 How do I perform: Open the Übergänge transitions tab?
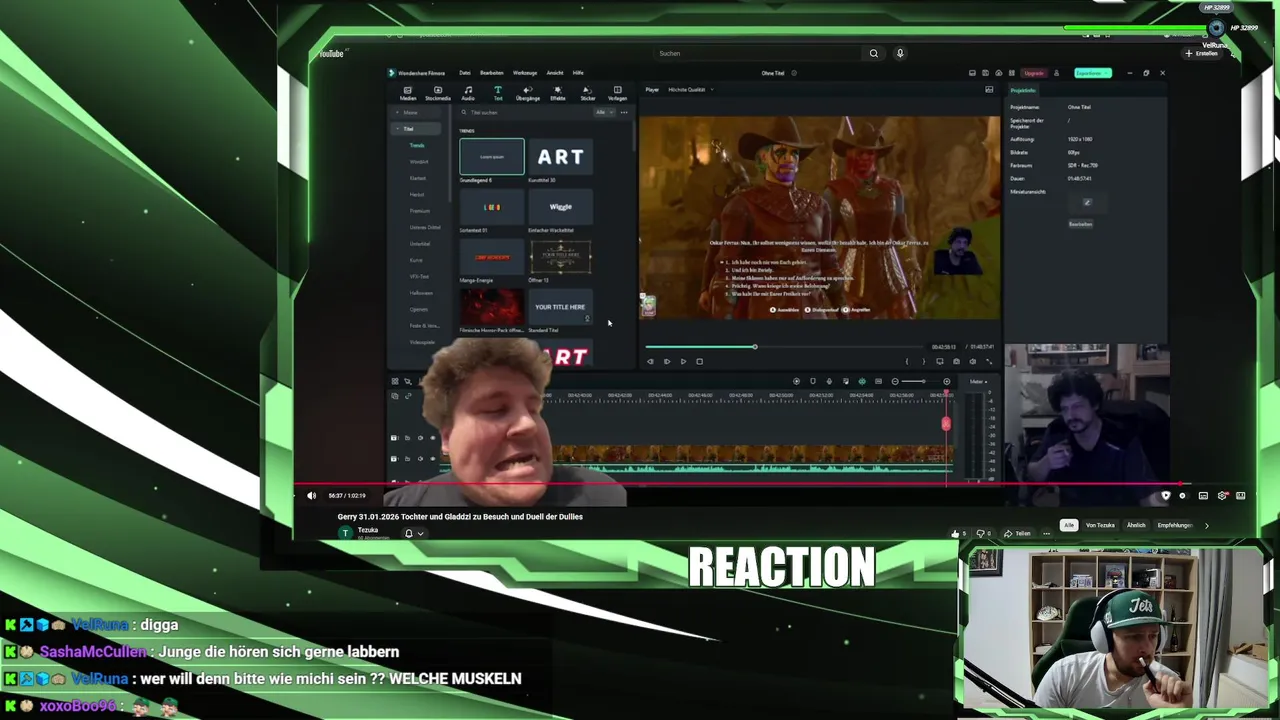click(527, 93)
